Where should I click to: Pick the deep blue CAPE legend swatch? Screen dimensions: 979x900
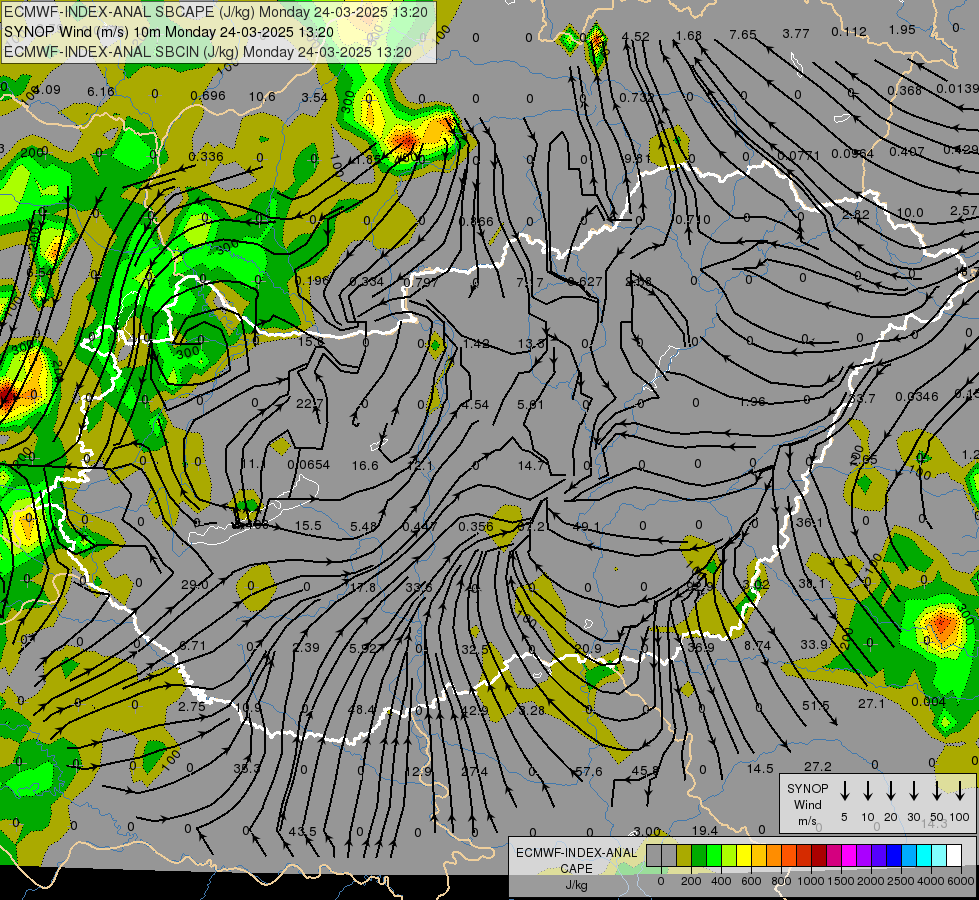894,855
